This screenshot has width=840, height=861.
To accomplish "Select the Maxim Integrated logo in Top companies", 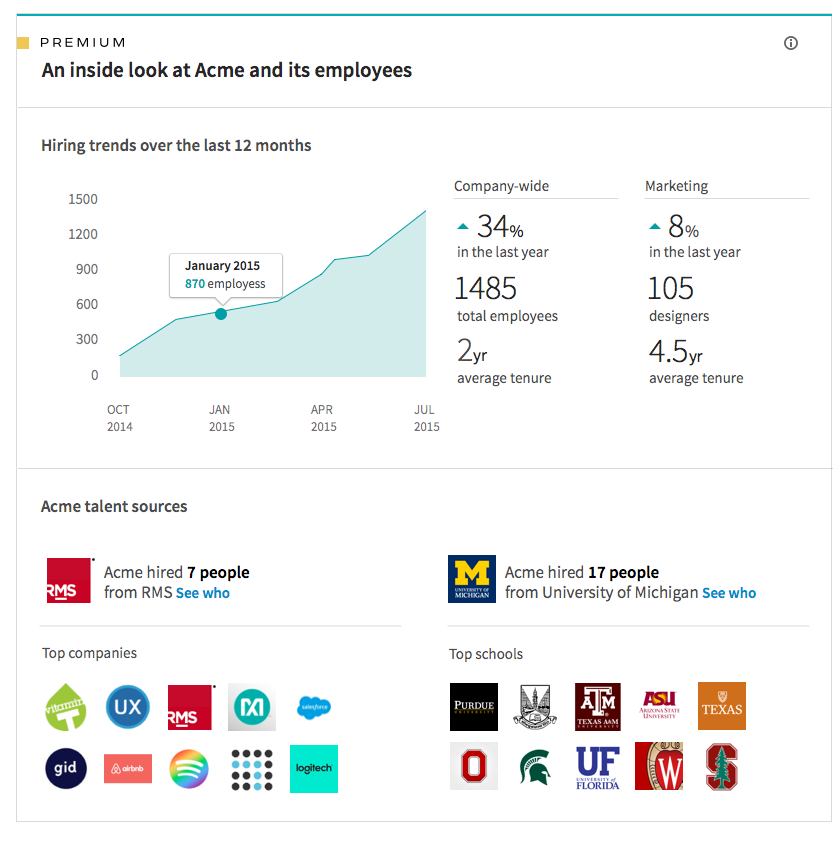I will (251, 707).
